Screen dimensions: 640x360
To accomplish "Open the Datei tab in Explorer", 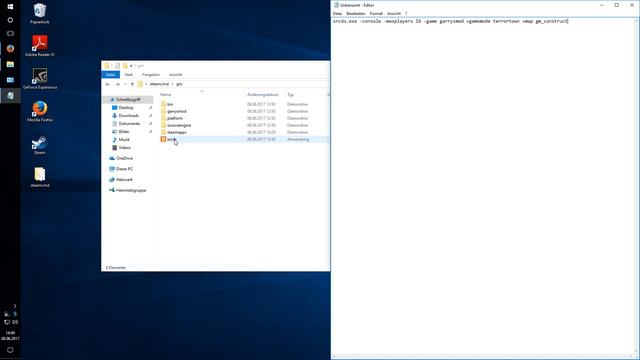I will 110,75.
